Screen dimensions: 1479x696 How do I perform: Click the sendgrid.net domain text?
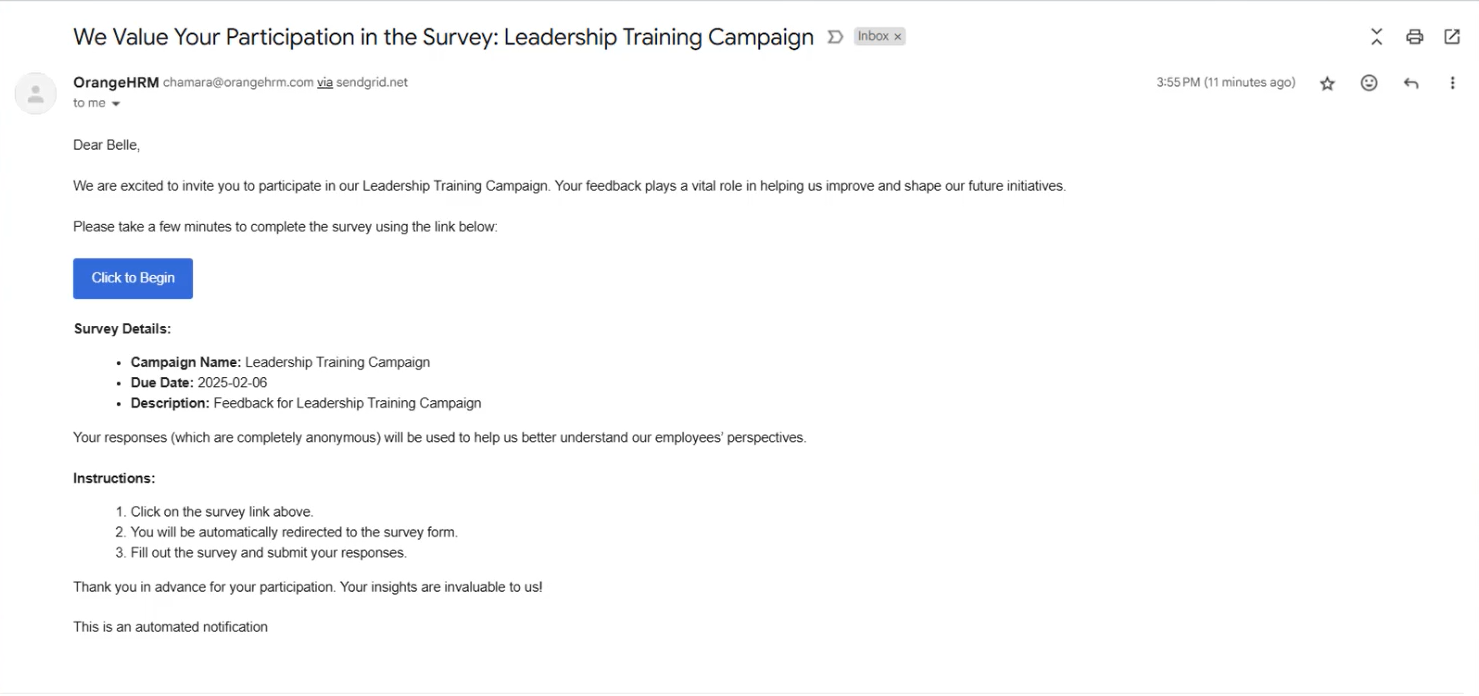tap(372, 82)
